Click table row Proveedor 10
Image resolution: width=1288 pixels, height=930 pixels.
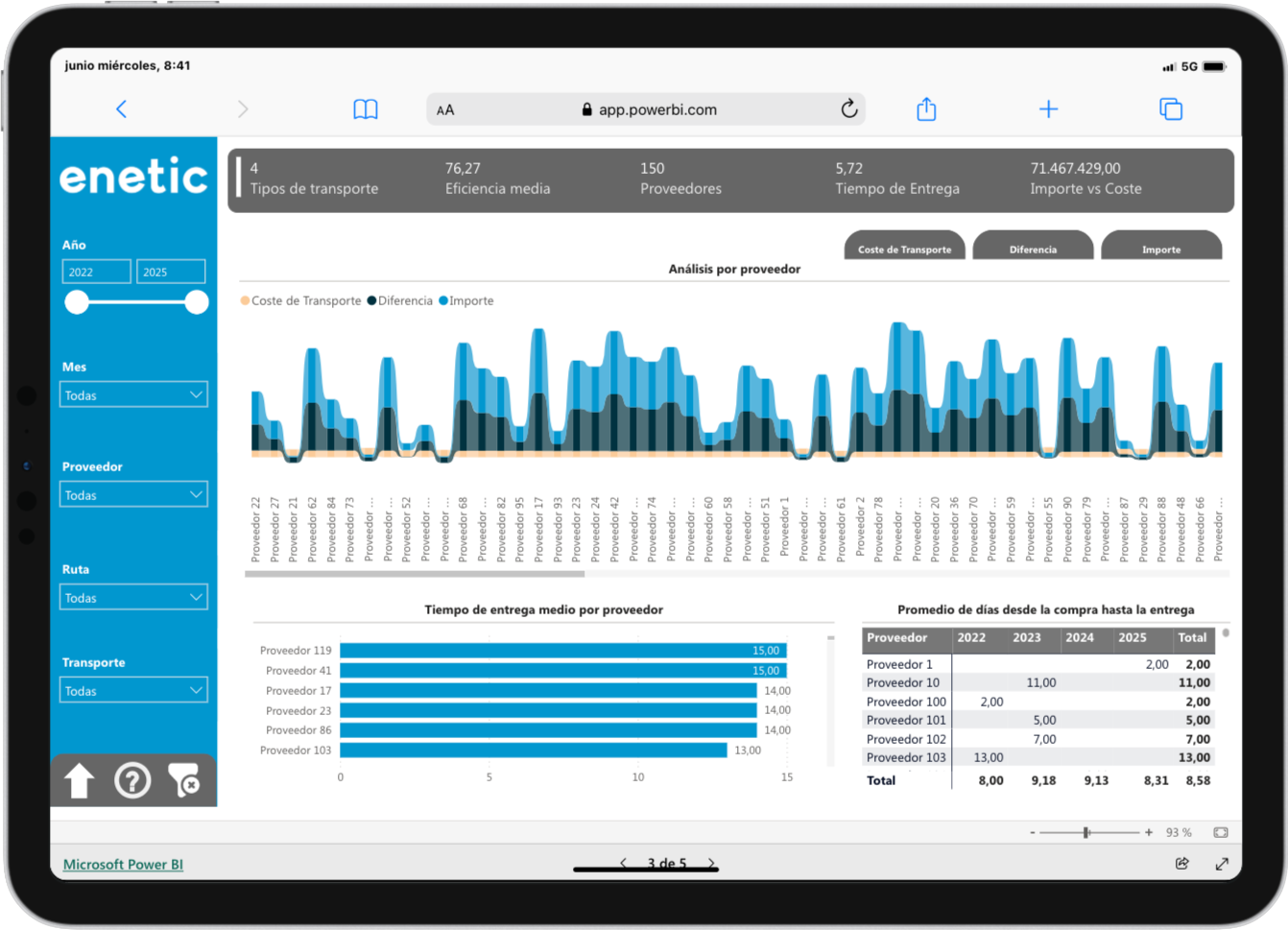pyautogui.click(x=1038, y=682)
